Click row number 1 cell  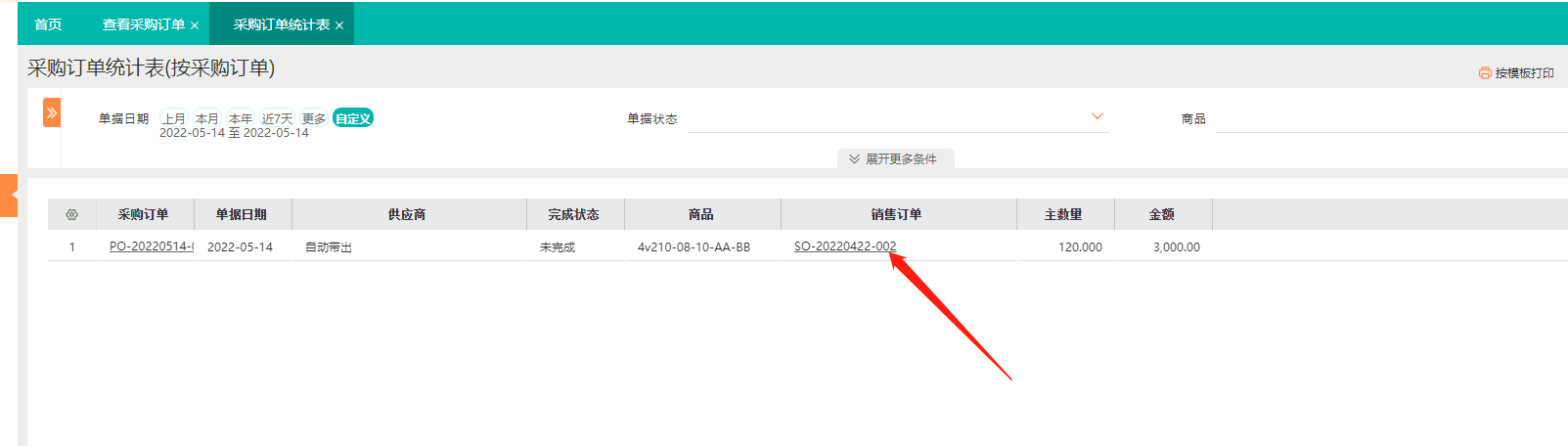tap(71, 247)
